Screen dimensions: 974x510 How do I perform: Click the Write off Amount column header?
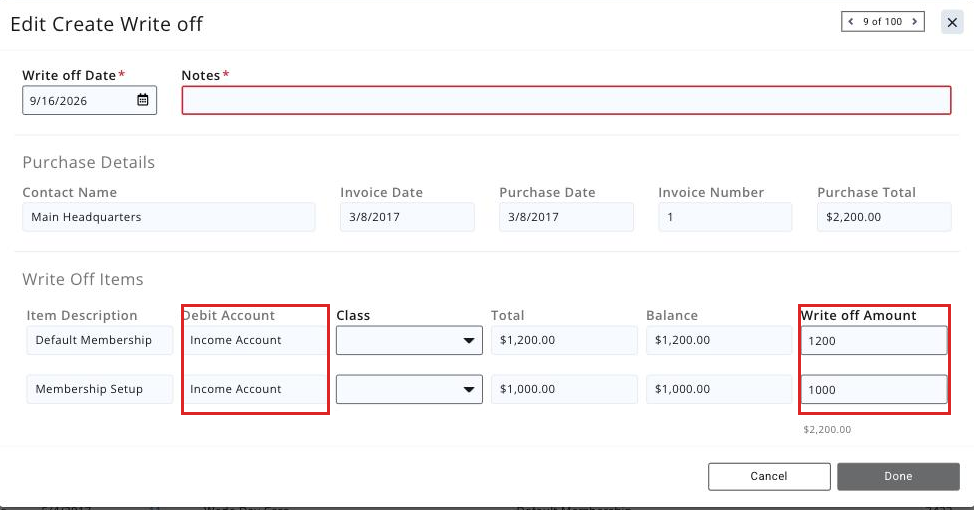coord(858,316)
